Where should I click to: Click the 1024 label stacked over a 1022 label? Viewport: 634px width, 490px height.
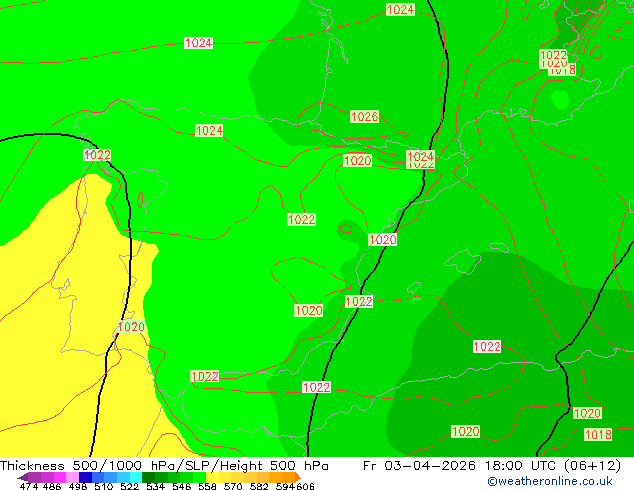click(421, 156)
